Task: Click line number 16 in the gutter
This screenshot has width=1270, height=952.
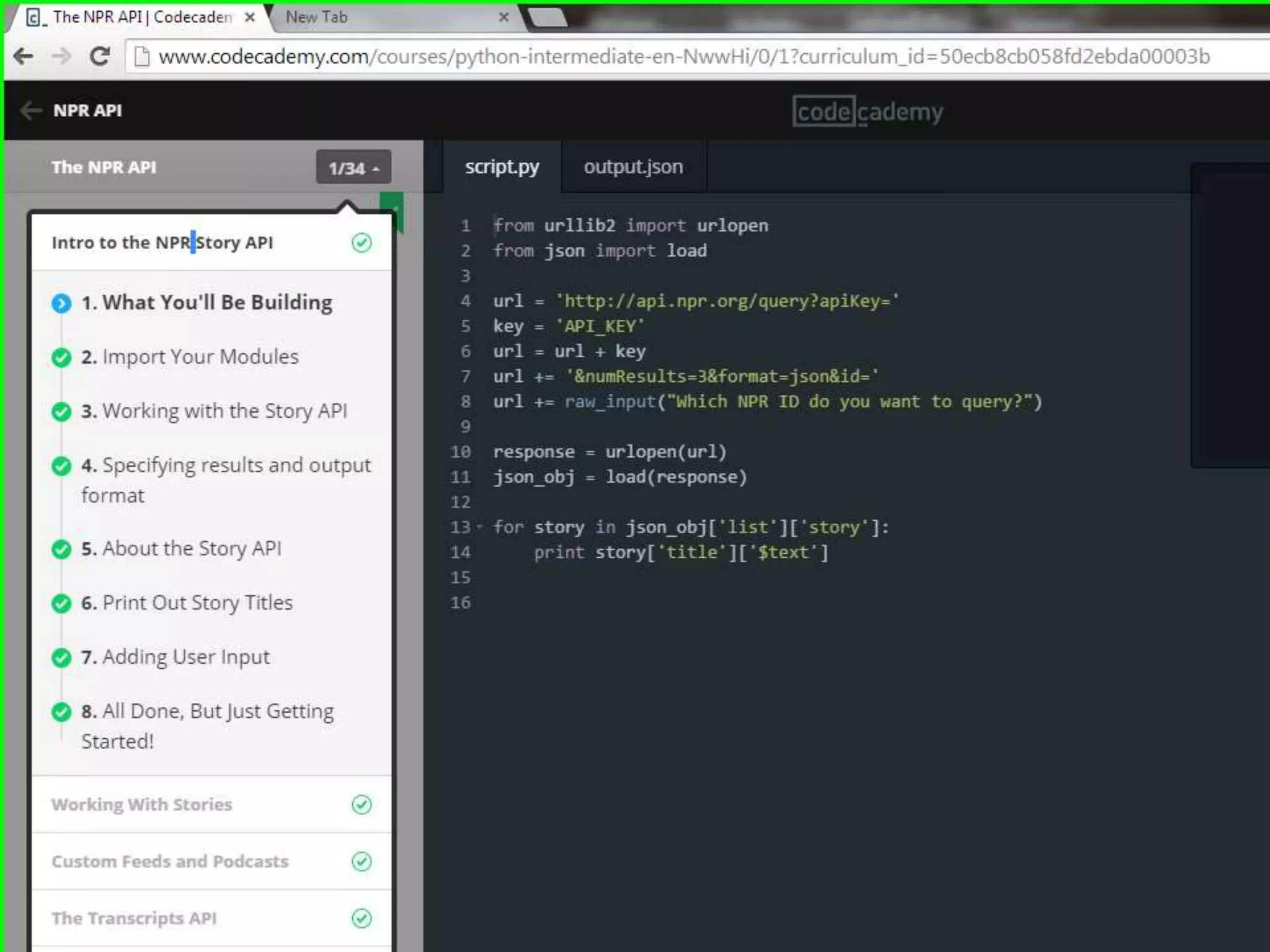Action: tap(460, 602)
